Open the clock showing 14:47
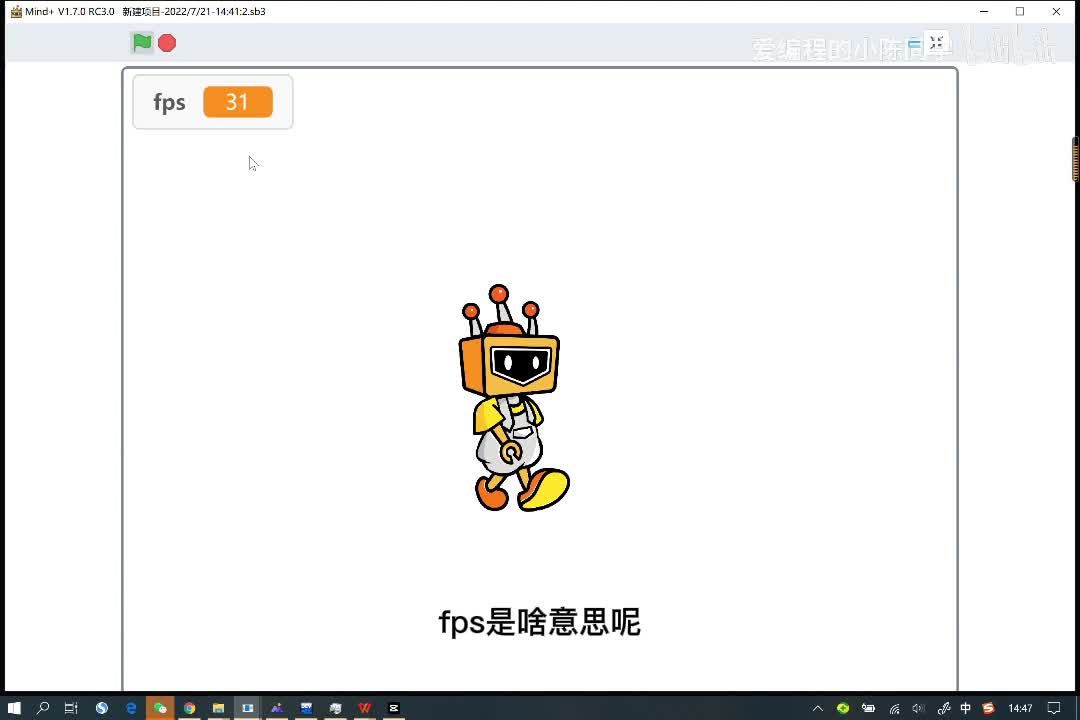The height and width of the screenshot is (720, 1080). [x=1020, y=708]
